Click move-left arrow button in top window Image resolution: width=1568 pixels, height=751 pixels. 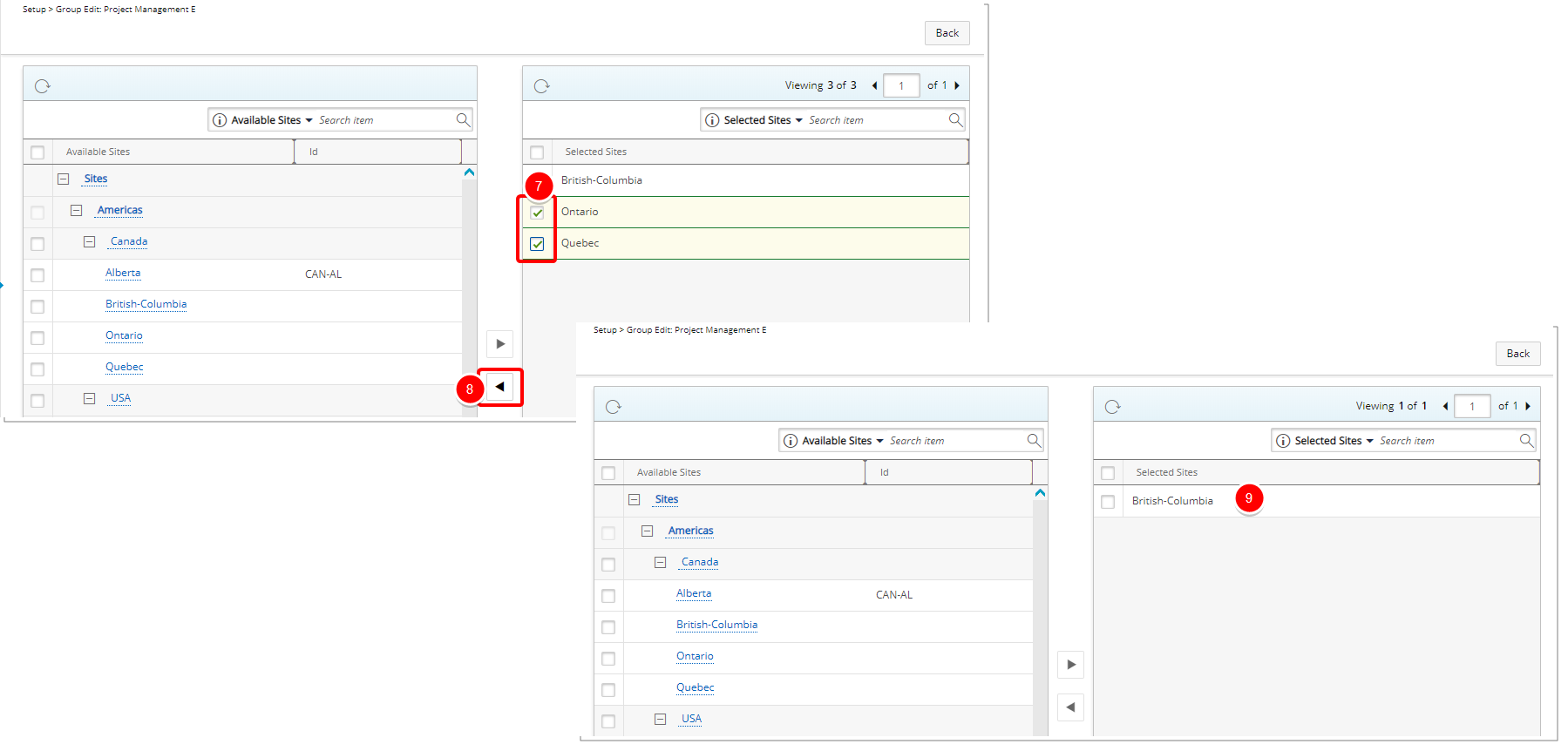click(500, 386)
